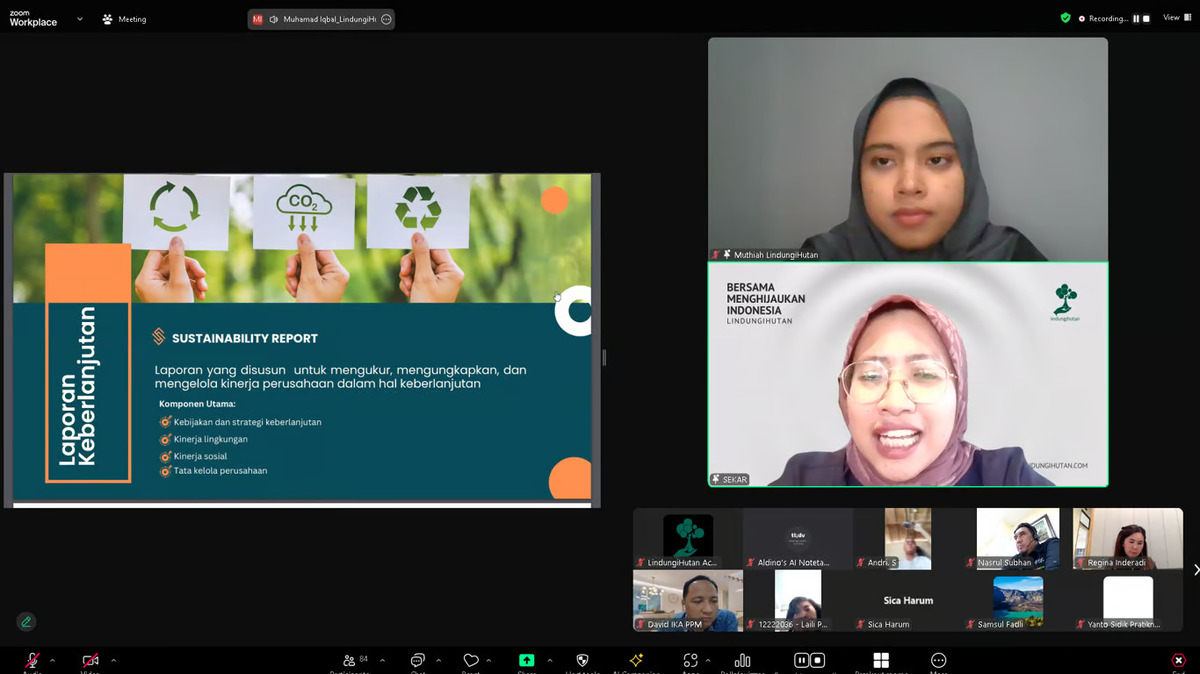Screen dimensions: 1200x674
Task: Expand video options caret
Action: (113, 660)
